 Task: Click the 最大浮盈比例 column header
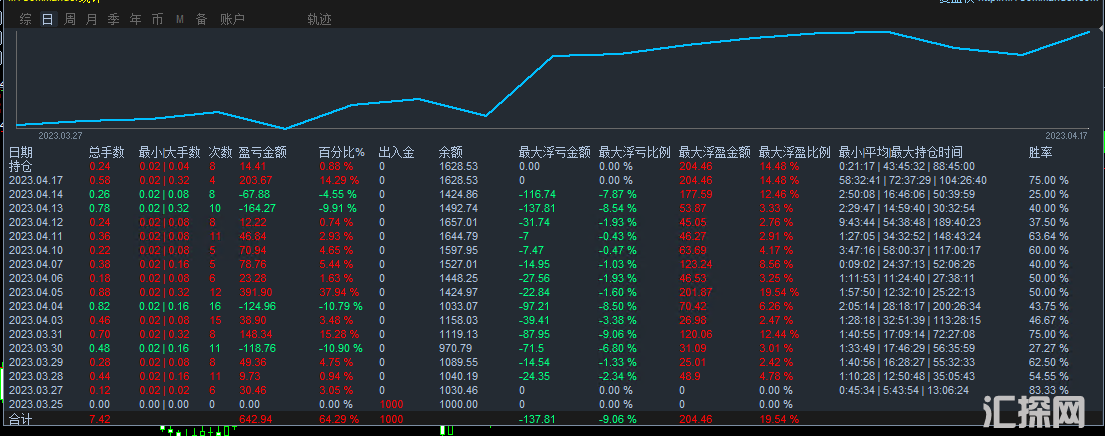tap(795, 152)
